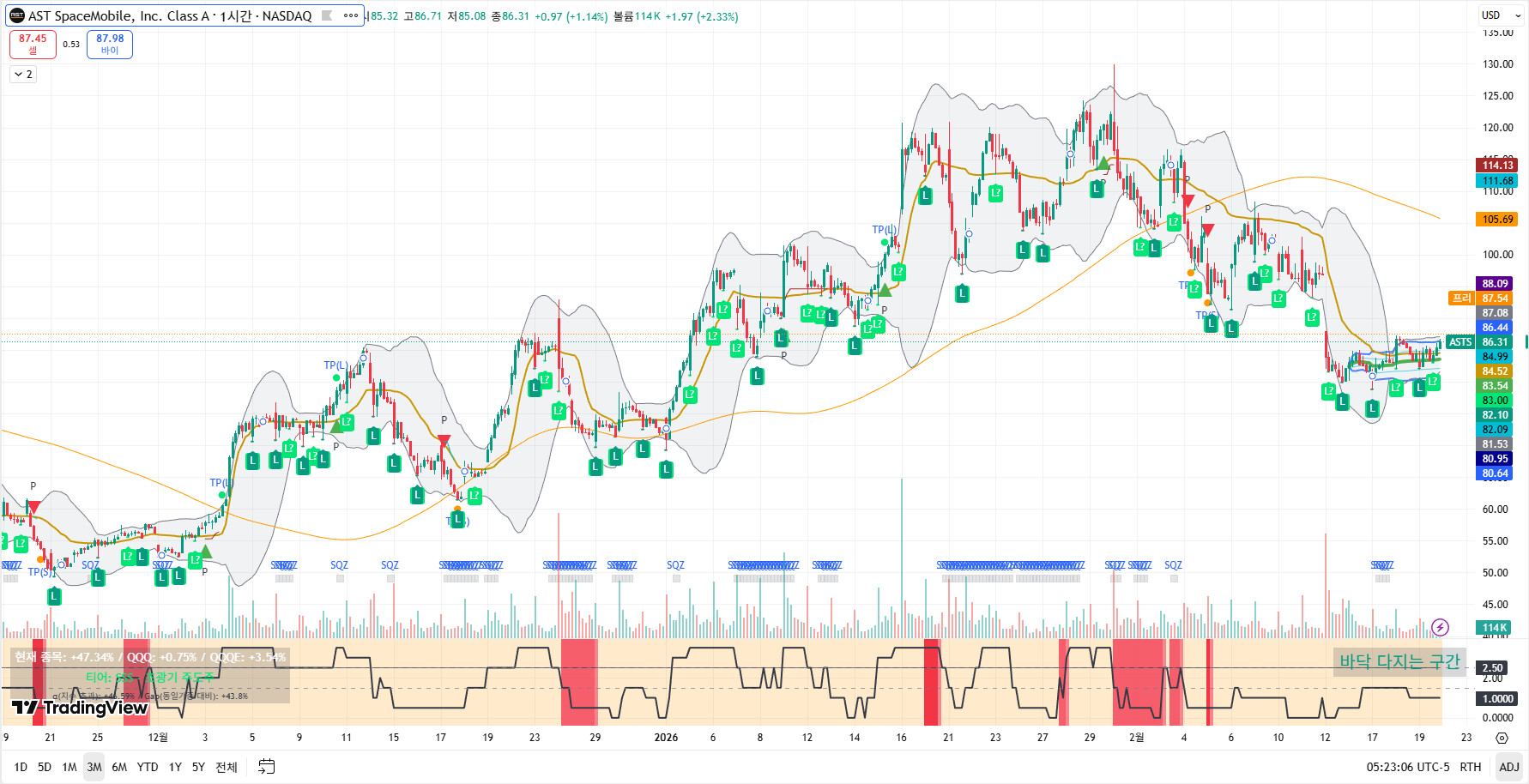
Task: Click the current price label 86.31
Action: pos(1495,342)
